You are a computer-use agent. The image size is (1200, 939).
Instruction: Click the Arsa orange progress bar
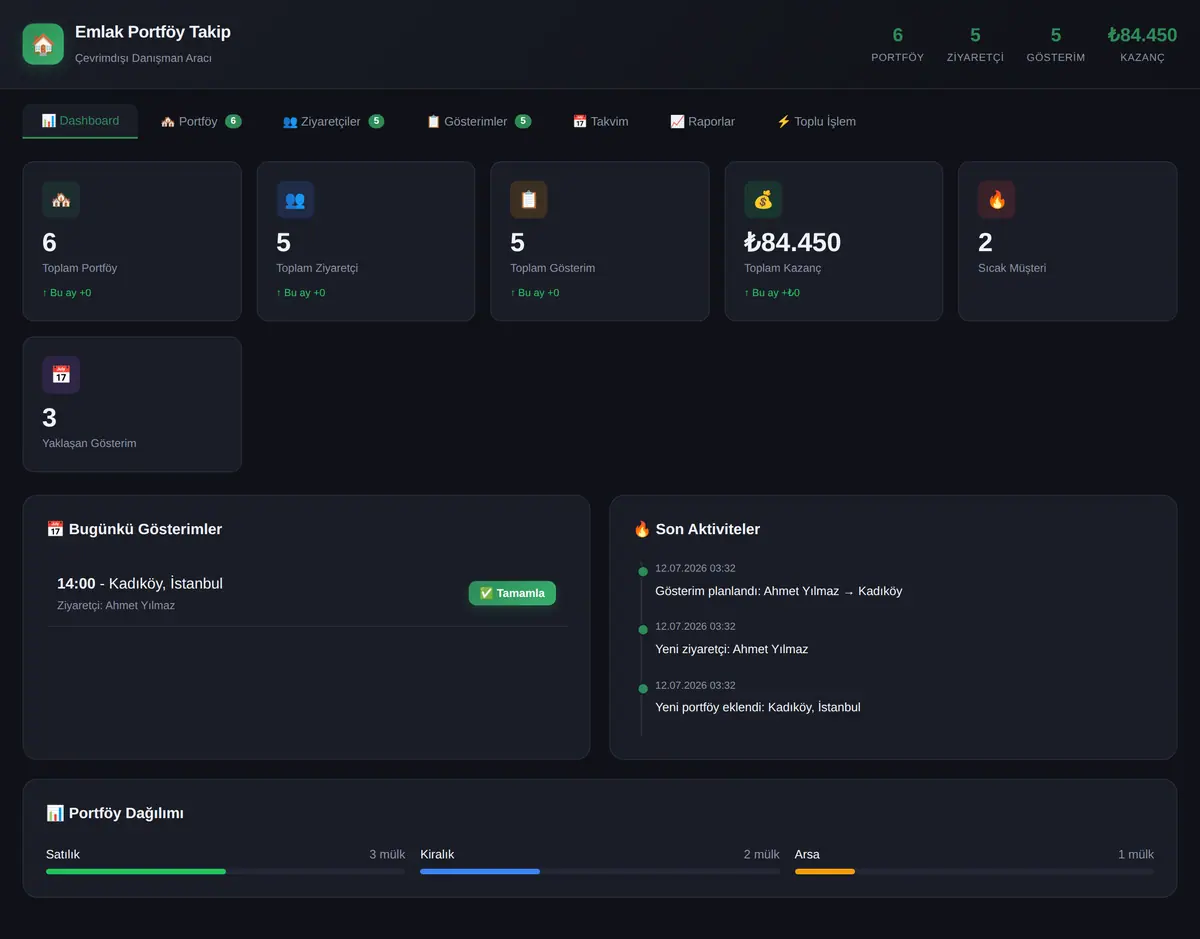(x=825, y=871)
